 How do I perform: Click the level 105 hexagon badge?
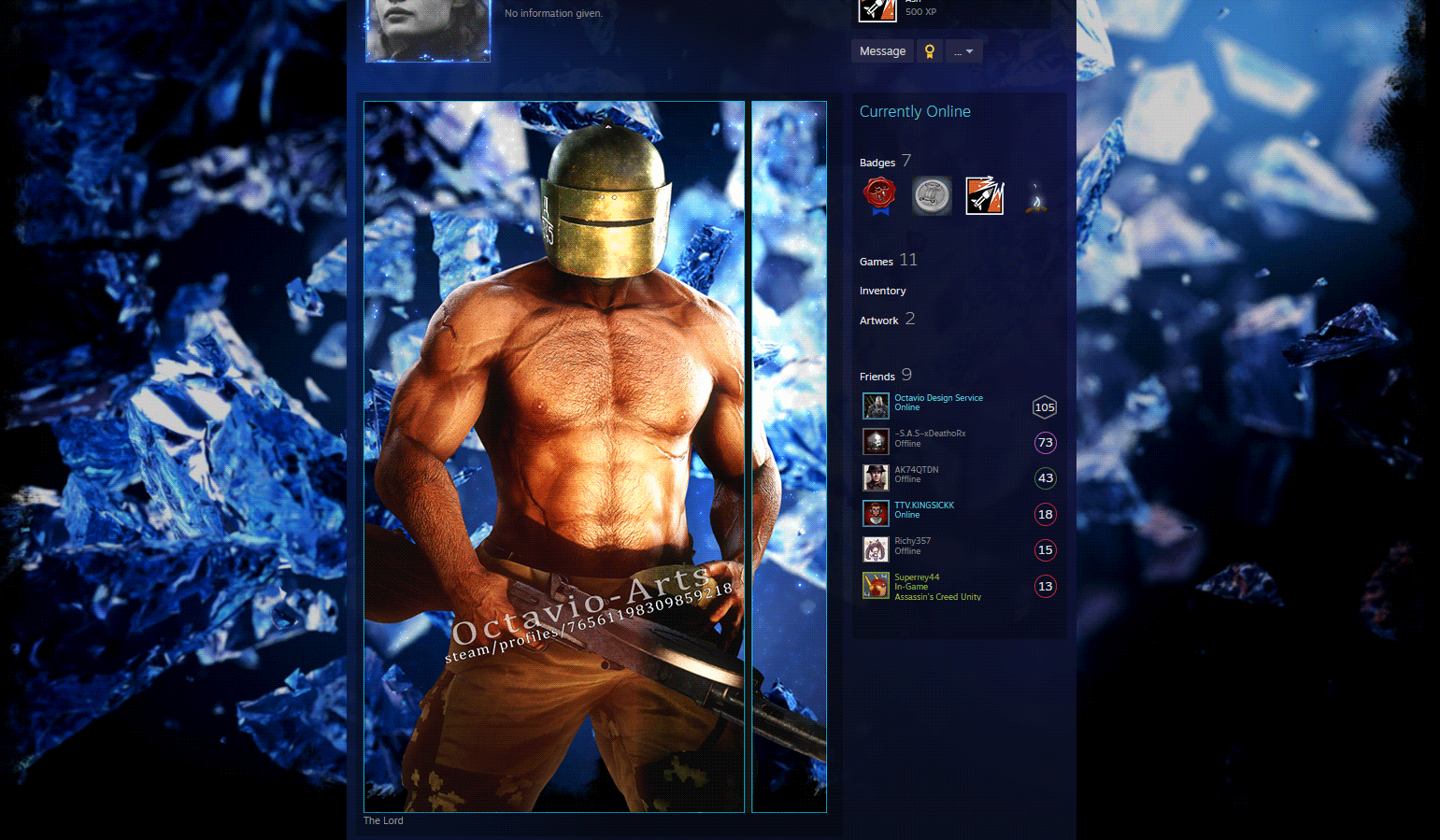pyautogui.click(x=1045, y=407)
